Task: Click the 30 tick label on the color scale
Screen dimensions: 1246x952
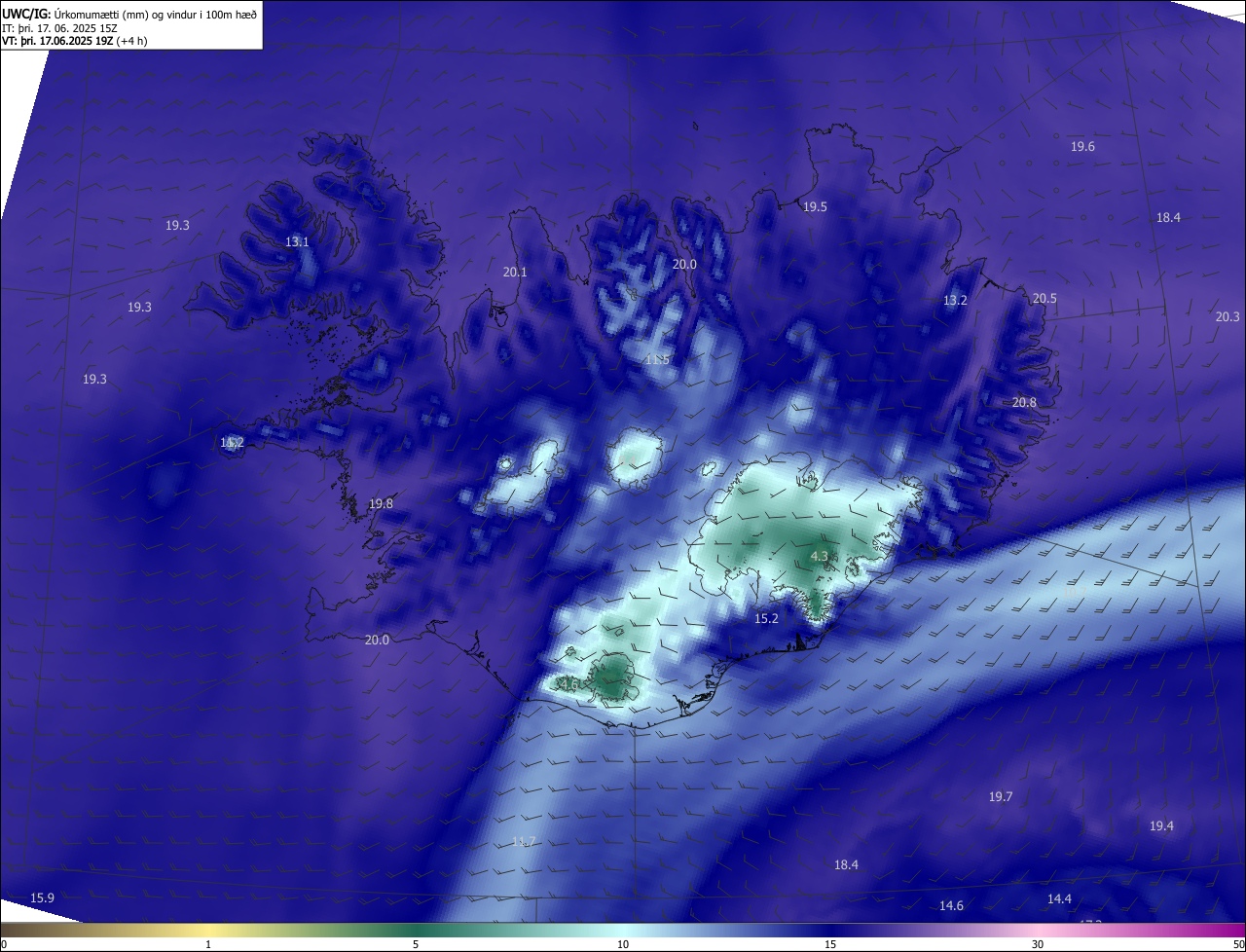Action: pos(1038,944)
